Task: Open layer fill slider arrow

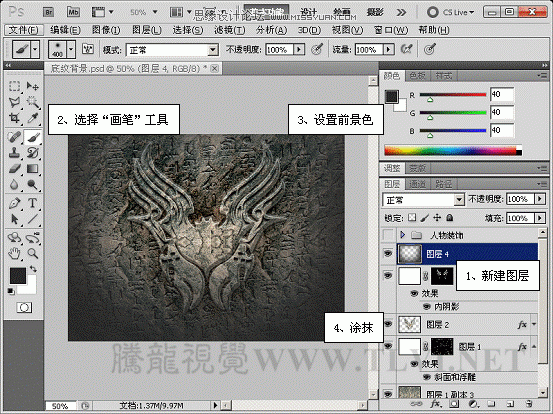Action: [540, 218]
